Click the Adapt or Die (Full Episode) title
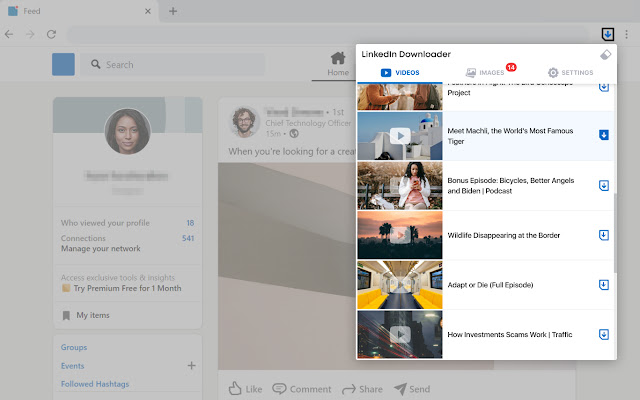Screen dimensions: 640x400 pyautogui.click(x=490, y=285)
